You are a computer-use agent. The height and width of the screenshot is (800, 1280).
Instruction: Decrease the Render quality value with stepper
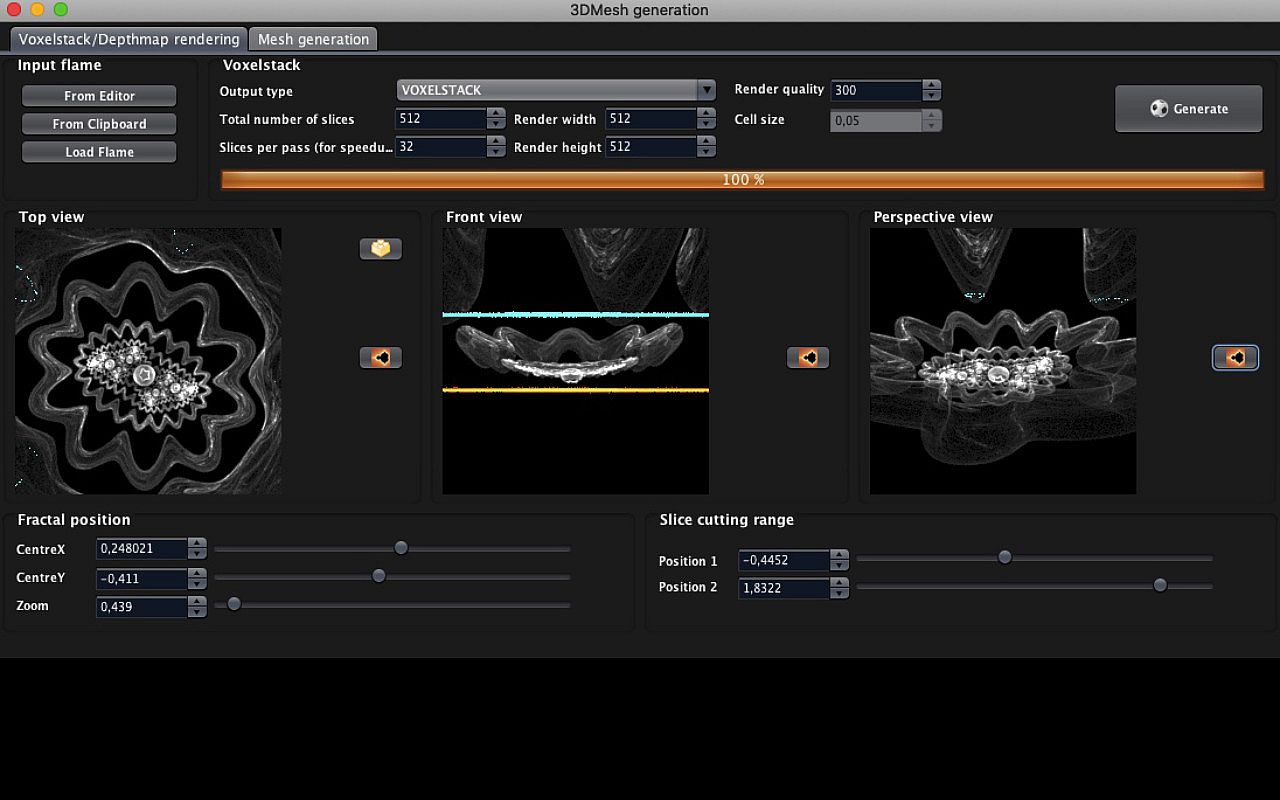[932, 96]
